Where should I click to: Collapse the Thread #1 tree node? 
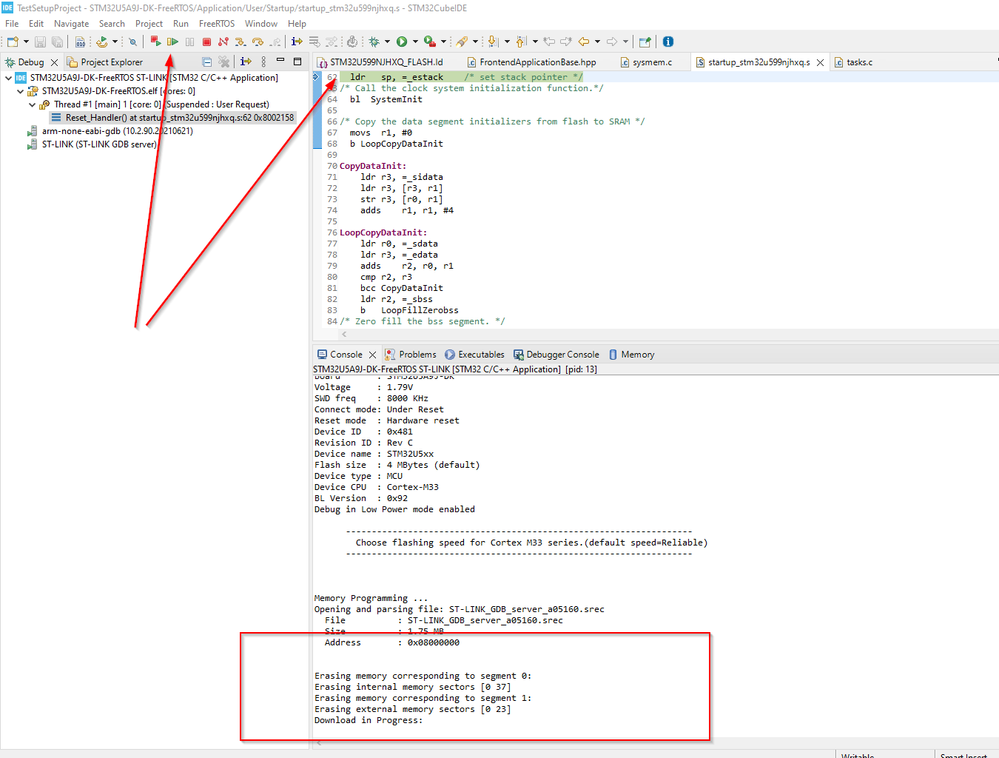pyautogui.click(x=32, y=104)
